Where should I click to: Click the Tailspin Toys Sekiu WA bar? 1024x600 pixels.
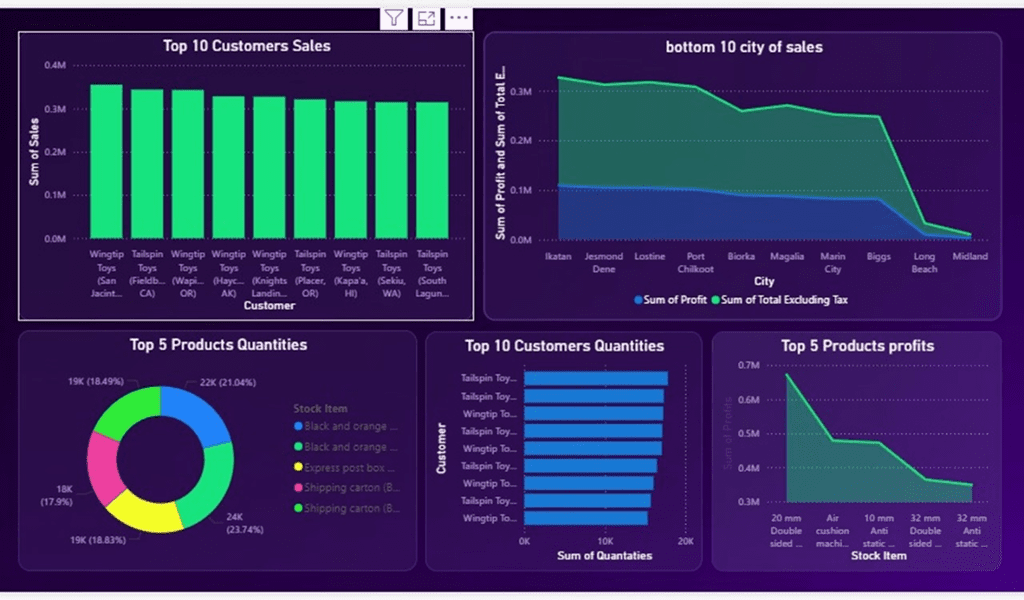coord(391,170)
